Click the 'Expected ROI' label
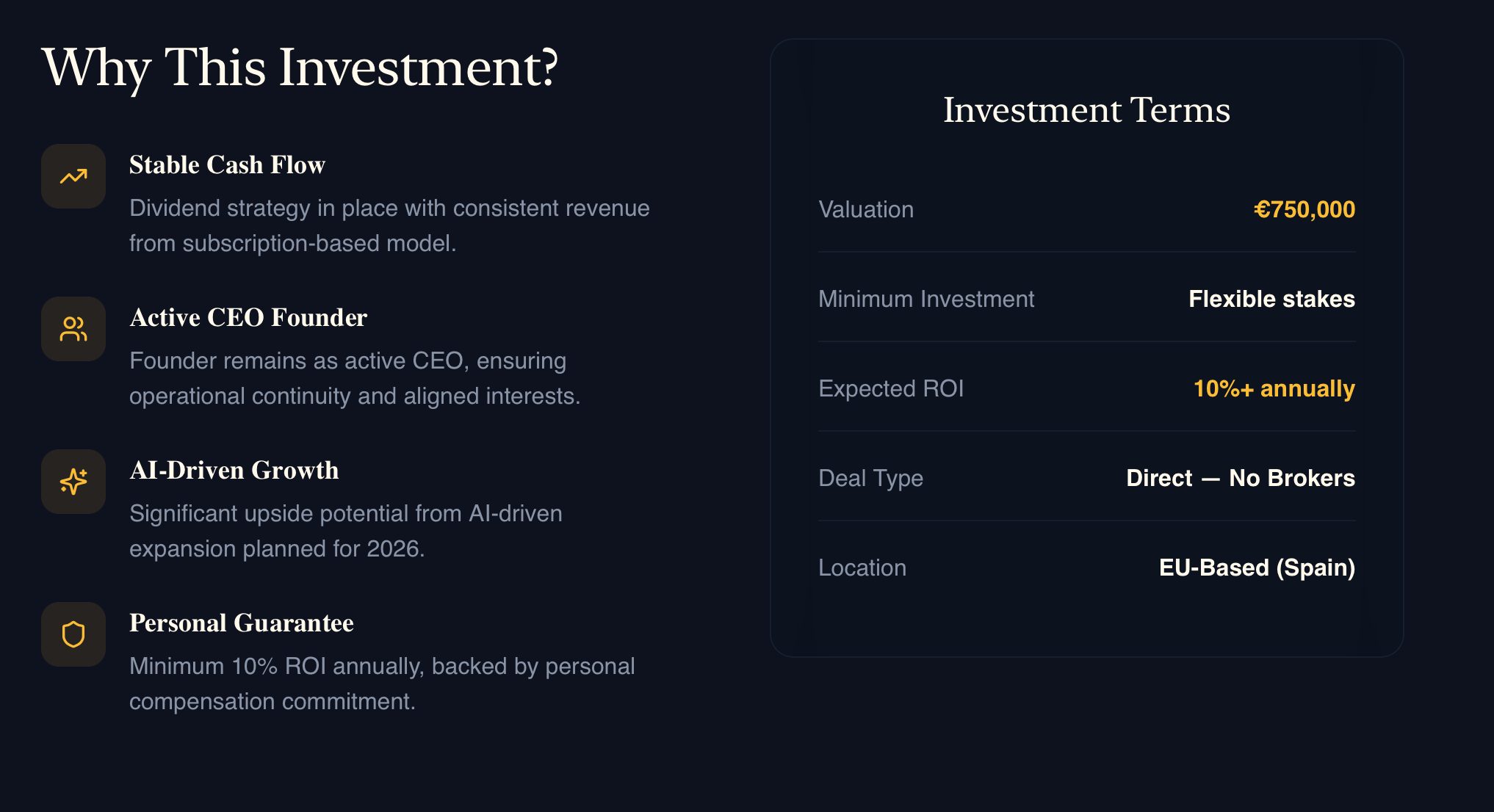The image size is (1494, 812). point(891,389)
